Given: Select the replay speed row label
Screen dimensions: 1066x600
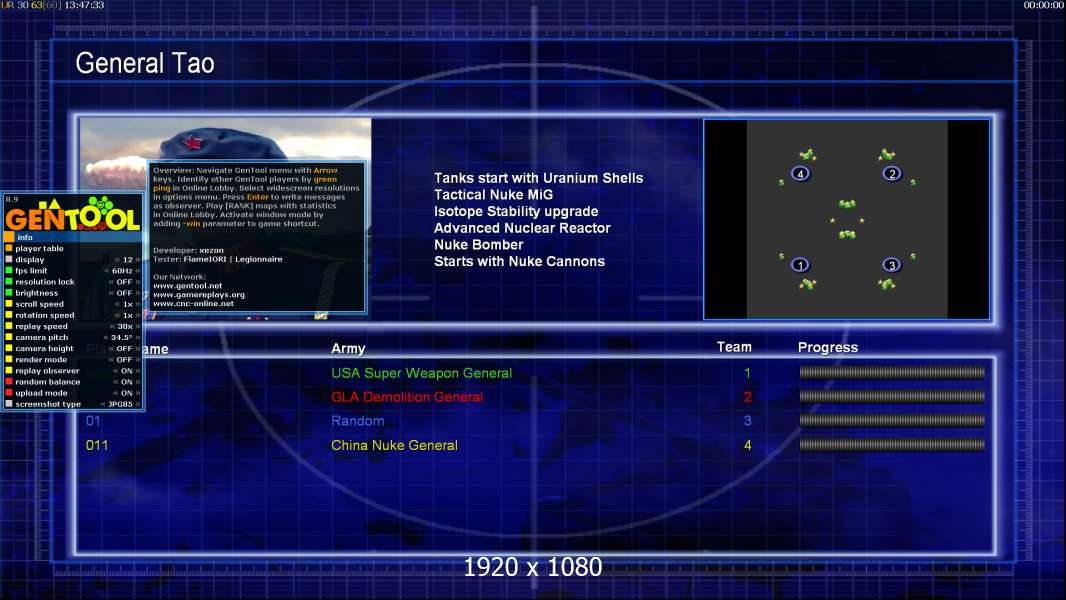Looking at the screenshot, I should [x=41, y=326].
